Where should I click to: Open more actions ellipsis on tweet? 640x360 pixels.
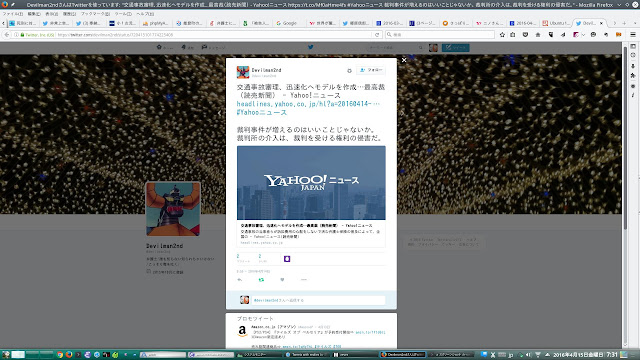click(303, 280)
